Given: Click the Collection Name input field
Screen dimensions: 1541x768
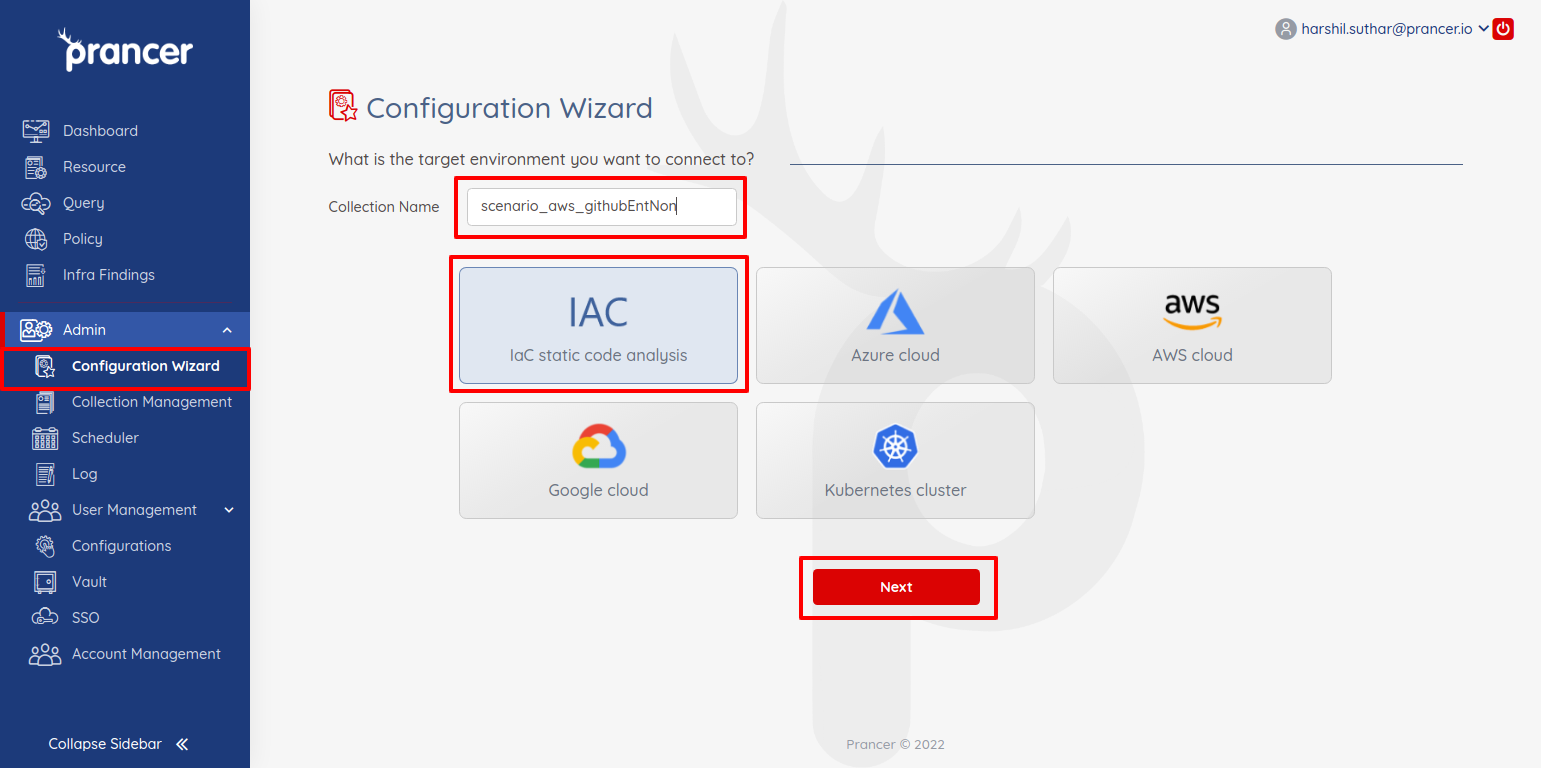Looking at the screenshot, I should pos(602,207).
